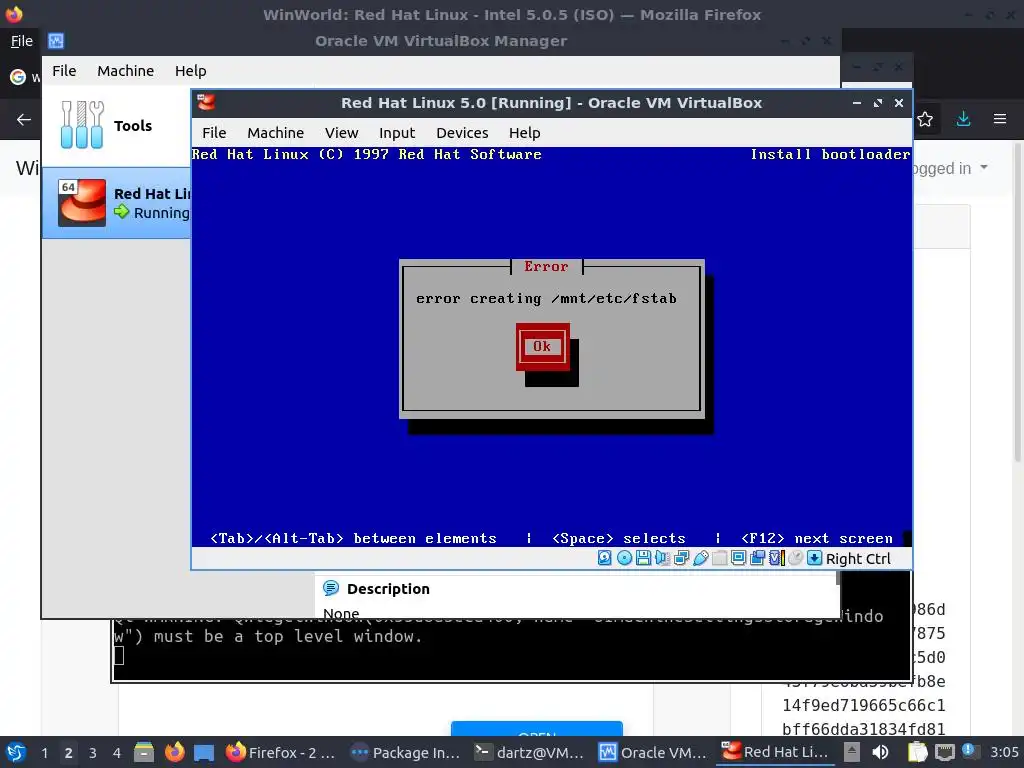Screen dimensions: 1024x768
Task: Click the update notifier tray icon
Action: 969,751
